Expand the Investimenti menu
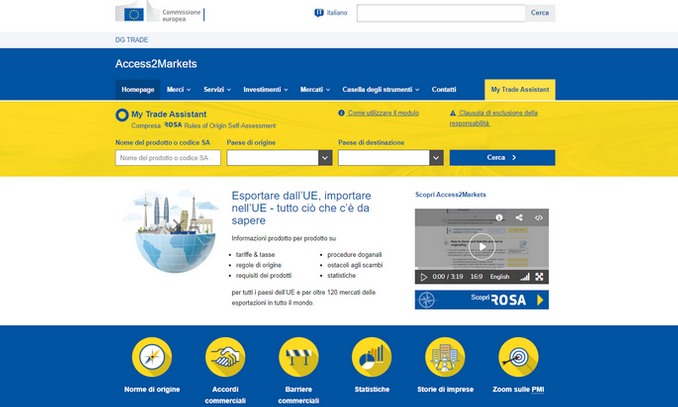 (265, 90)
